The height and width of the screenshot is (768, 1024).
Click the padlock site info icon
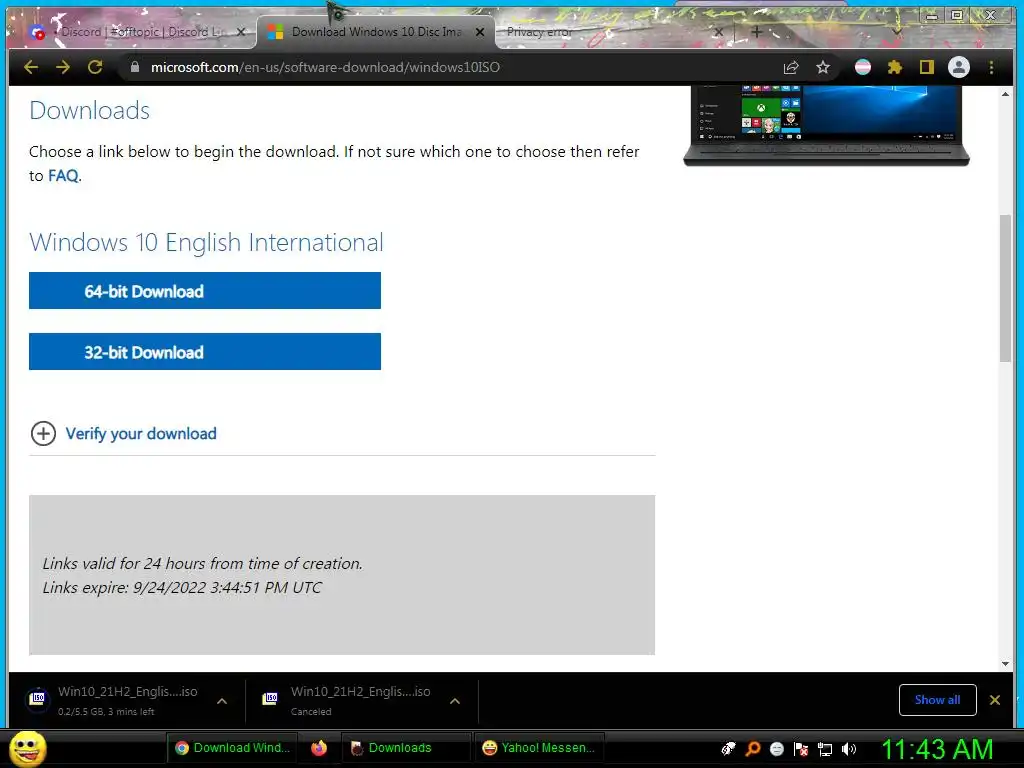[x=135, y=67]
